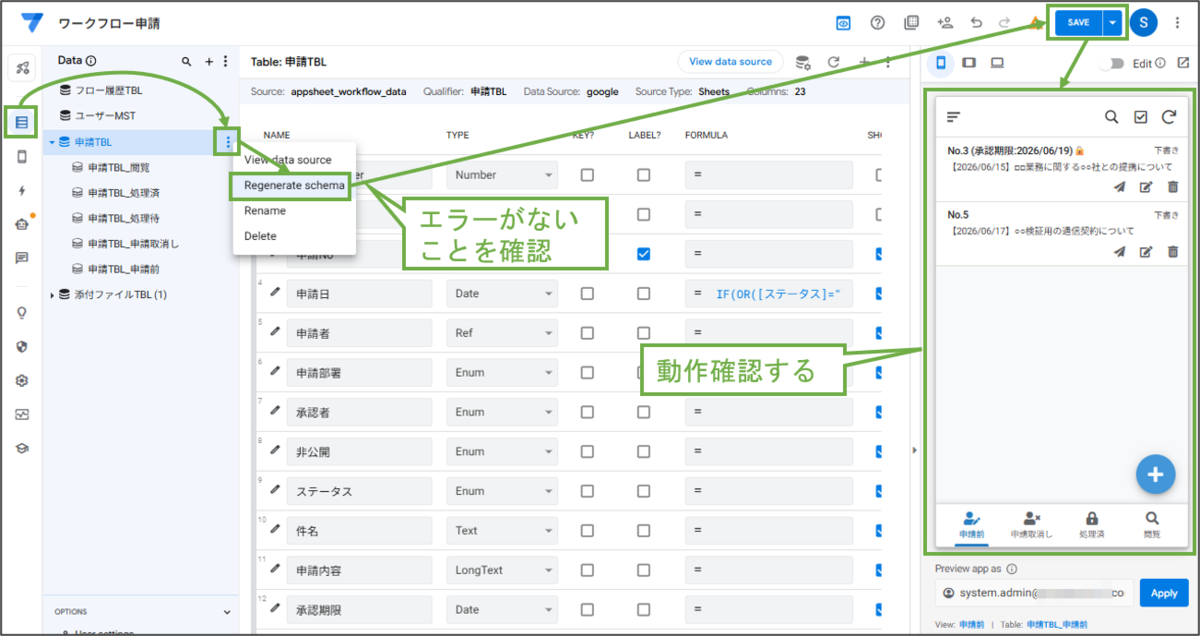1200x636 pixels.
Task: Open the Intelligence lightbulb section in sidebar
Action: tap(22, 312)
